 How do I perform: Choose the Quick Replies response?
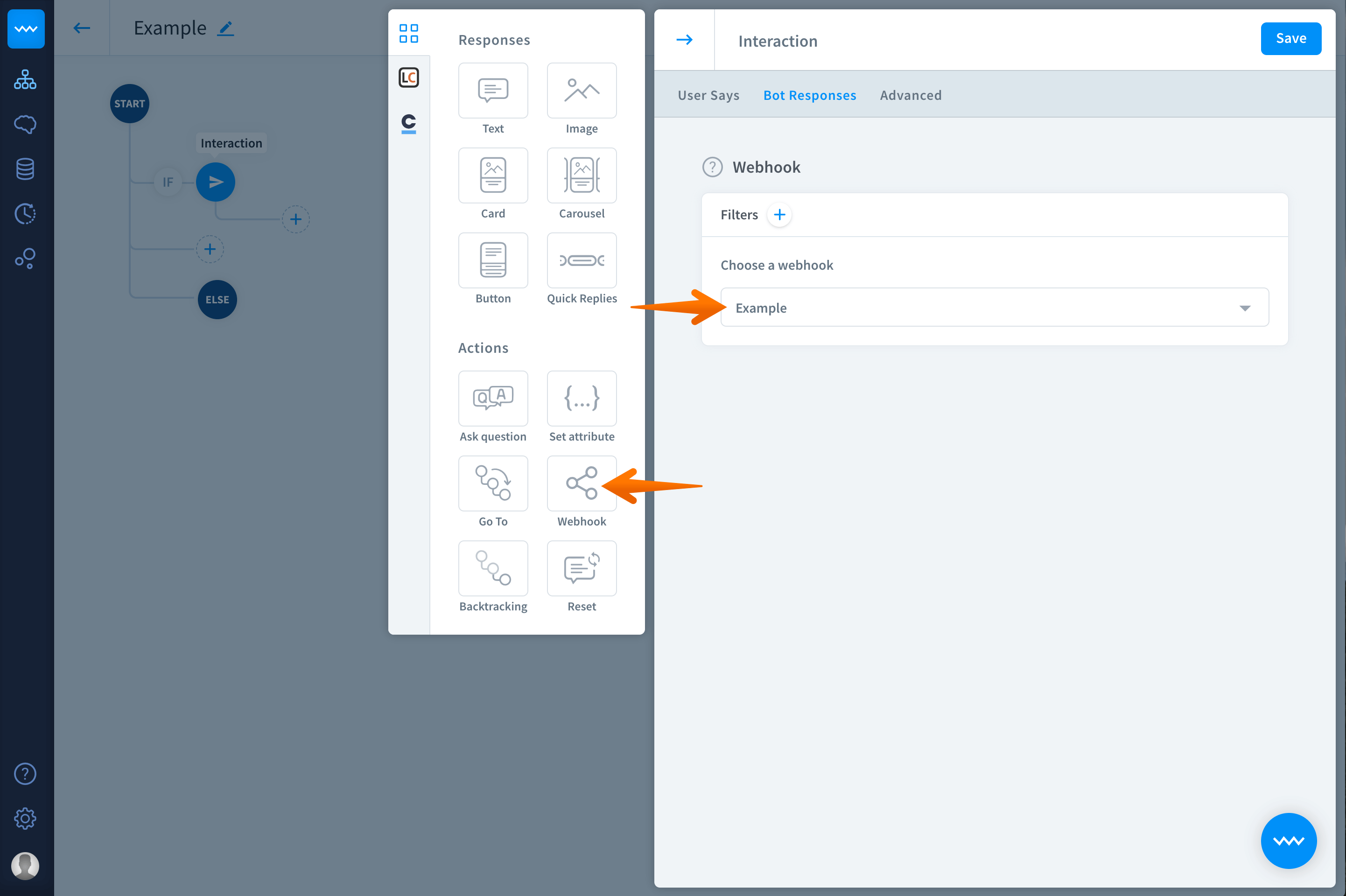click(581, 260)
